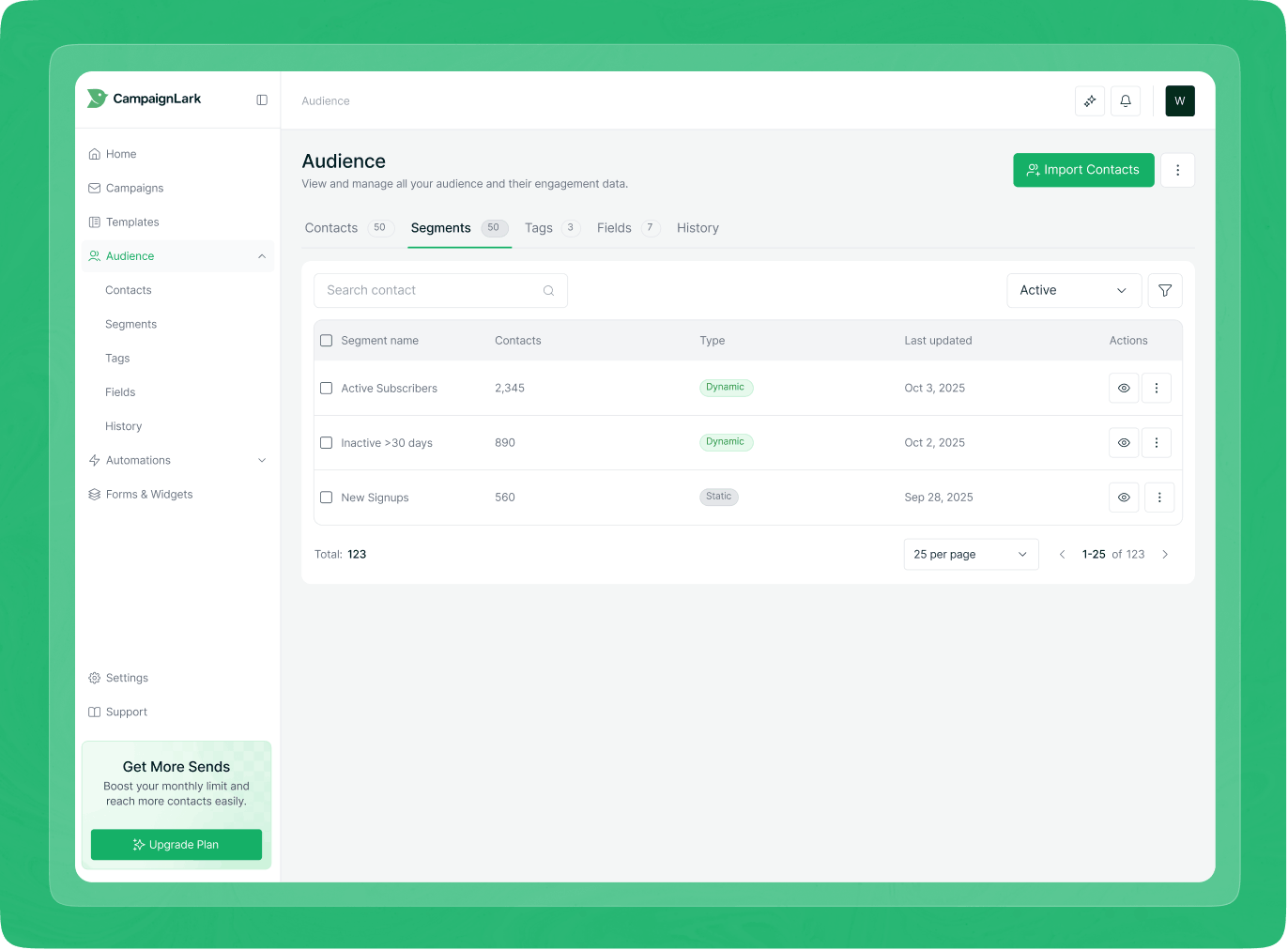1288x950 pixels.
Task: View the Active Subscribers segment via eye icon
Action: pyautogui.click(x=1124, y=388)
